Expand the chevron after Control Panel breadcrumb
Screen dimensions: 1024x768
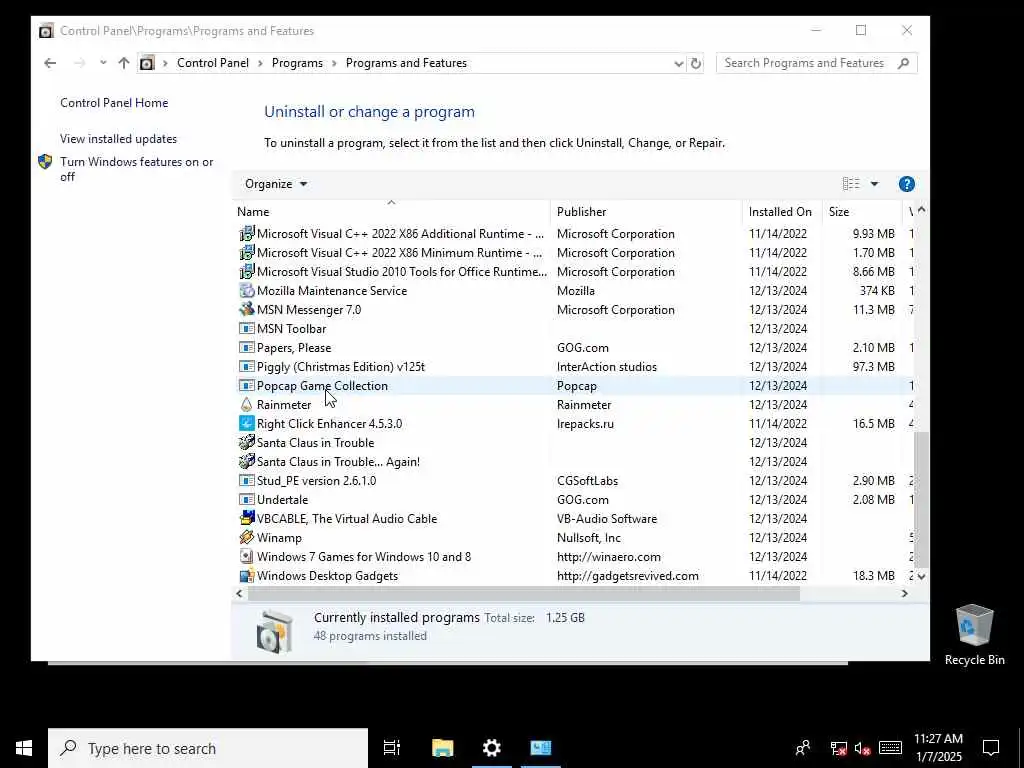tap(261, 63)
